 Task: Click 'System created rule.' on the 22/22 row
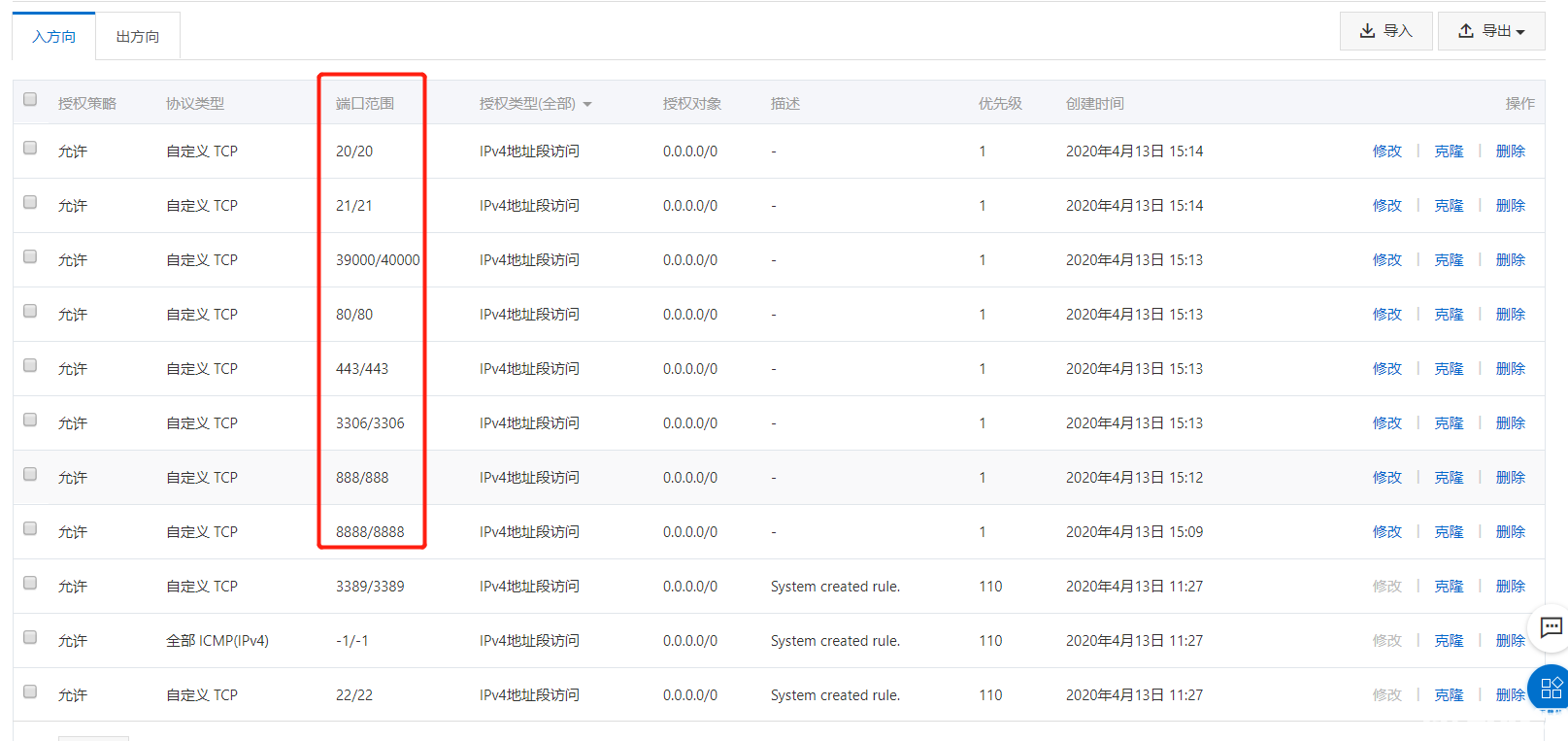tap(835, 694)
